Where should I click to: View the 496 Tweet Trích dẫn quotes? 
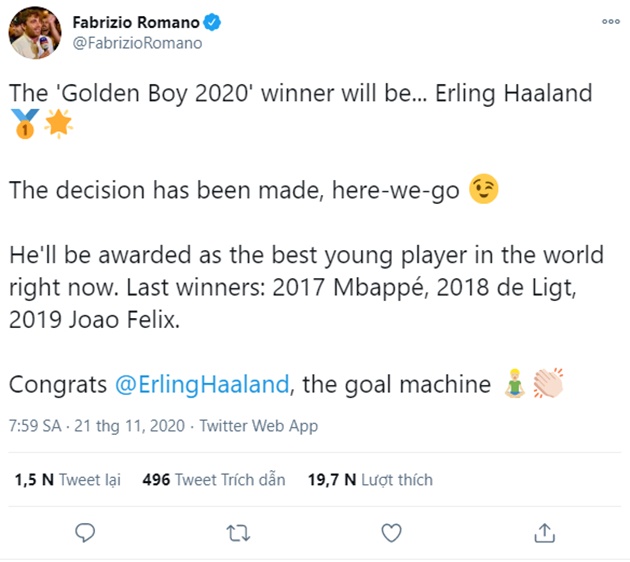pos(214,480)
